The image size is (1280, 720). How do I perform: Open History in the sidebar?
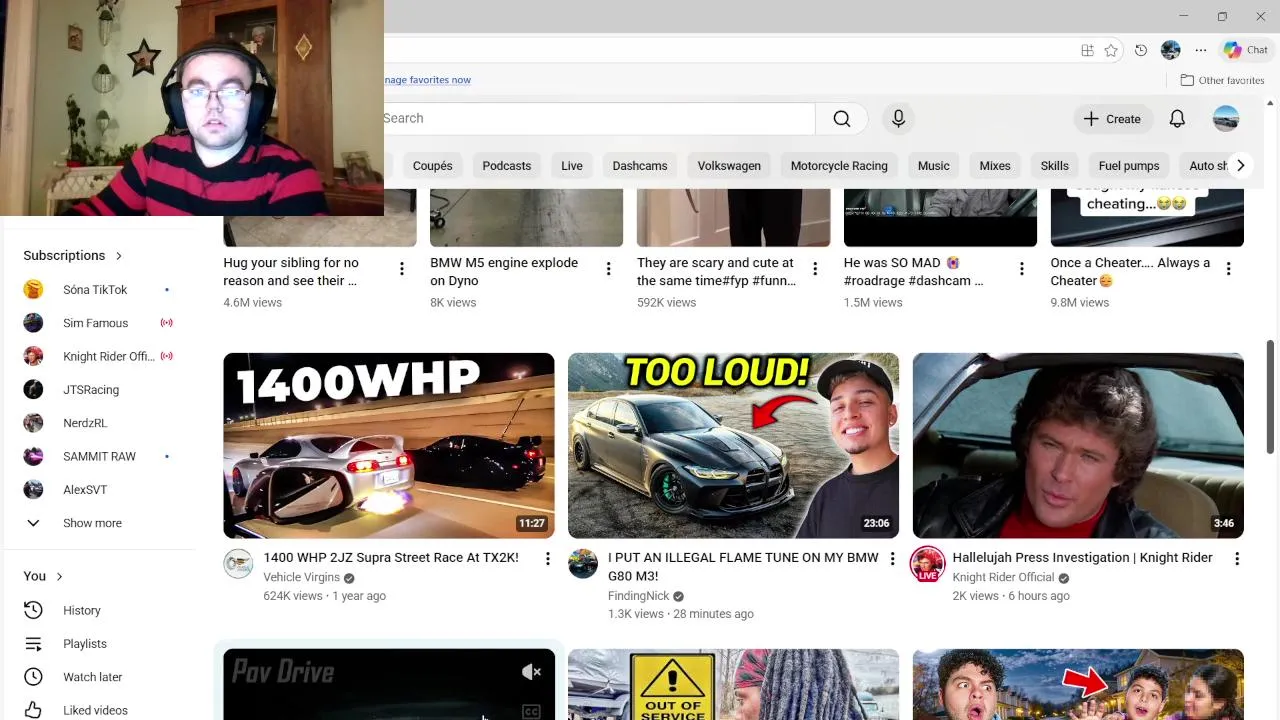[x=99, y=610]
